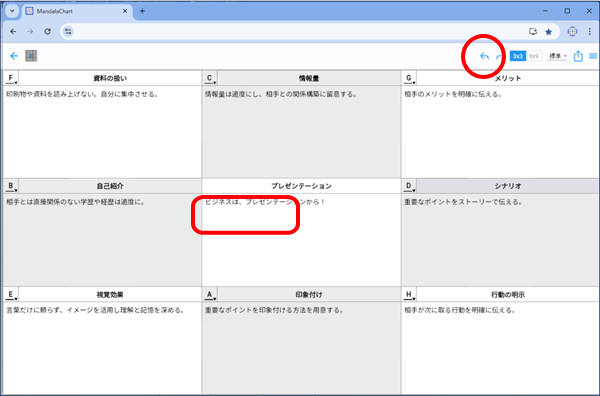The height and width of the screenshot is (396, 600).
Task: Click the 行動の明示 cell title
Action: [x=508, y=295]
